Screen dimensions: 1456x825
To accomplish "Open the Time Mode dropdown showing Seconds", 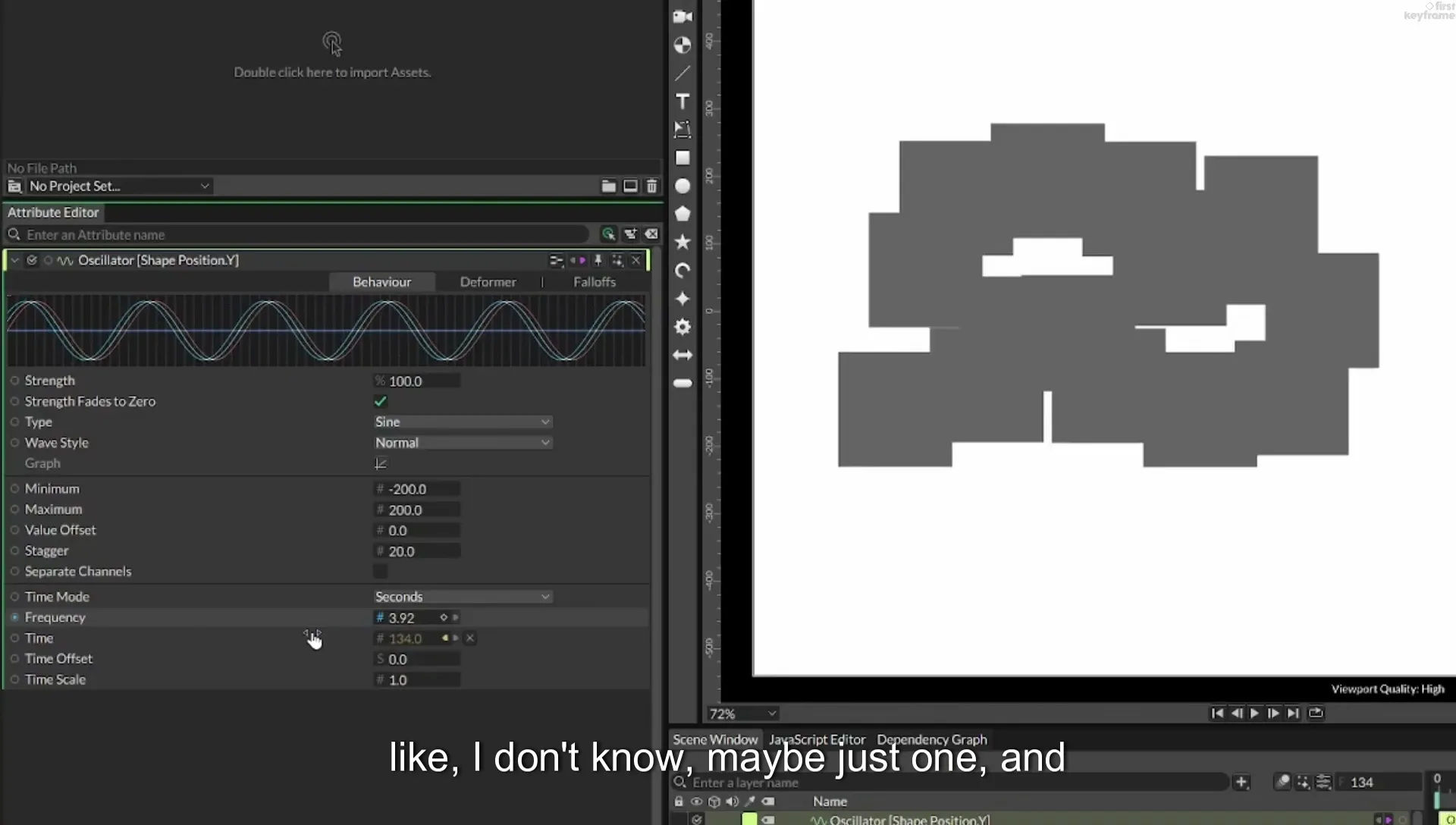I will point(463,597).
